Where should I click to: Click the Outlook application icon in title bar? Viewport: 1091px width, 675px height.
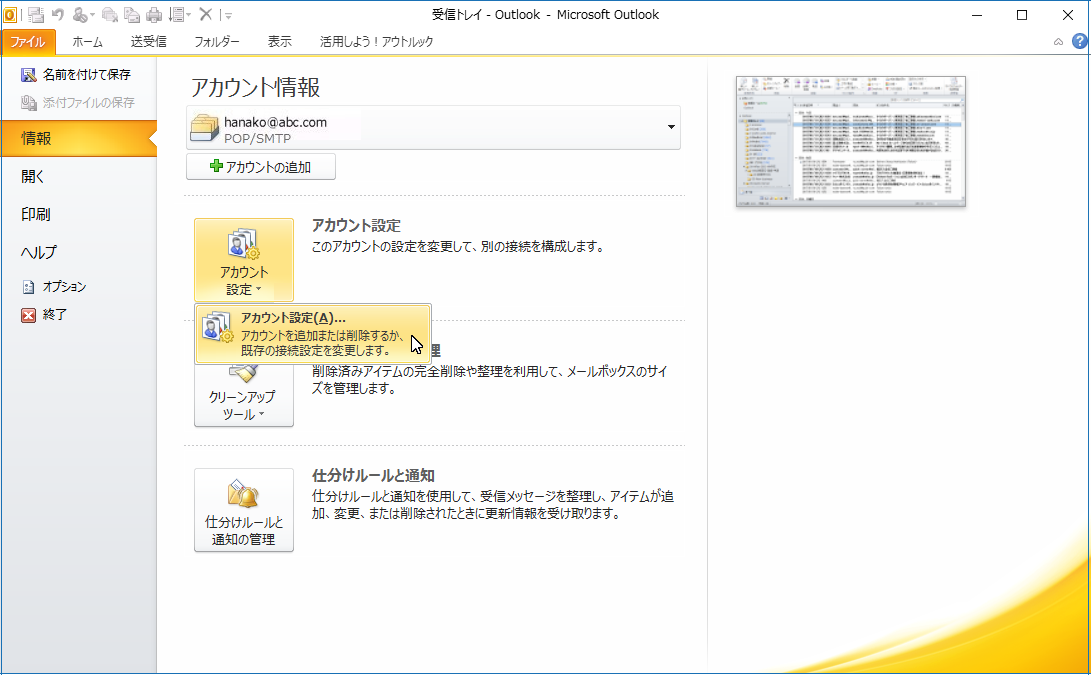tap(10, 15)
